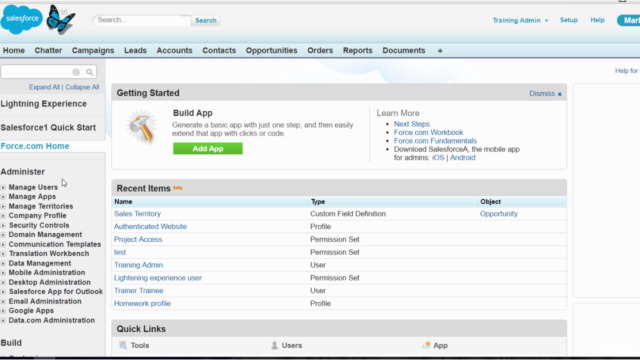Expand the Domain Management node
The width and height of the screenshot is (640, 360).
(x=3, y=235)
